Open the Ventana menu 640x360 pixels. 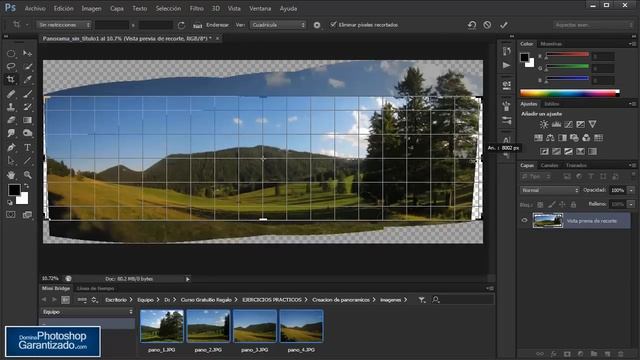tap(260, 8)
